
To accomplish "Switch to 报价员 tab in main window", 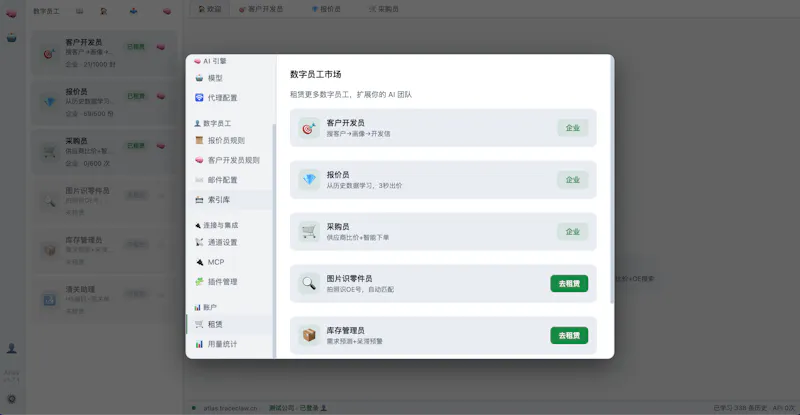I will [326, 9].
